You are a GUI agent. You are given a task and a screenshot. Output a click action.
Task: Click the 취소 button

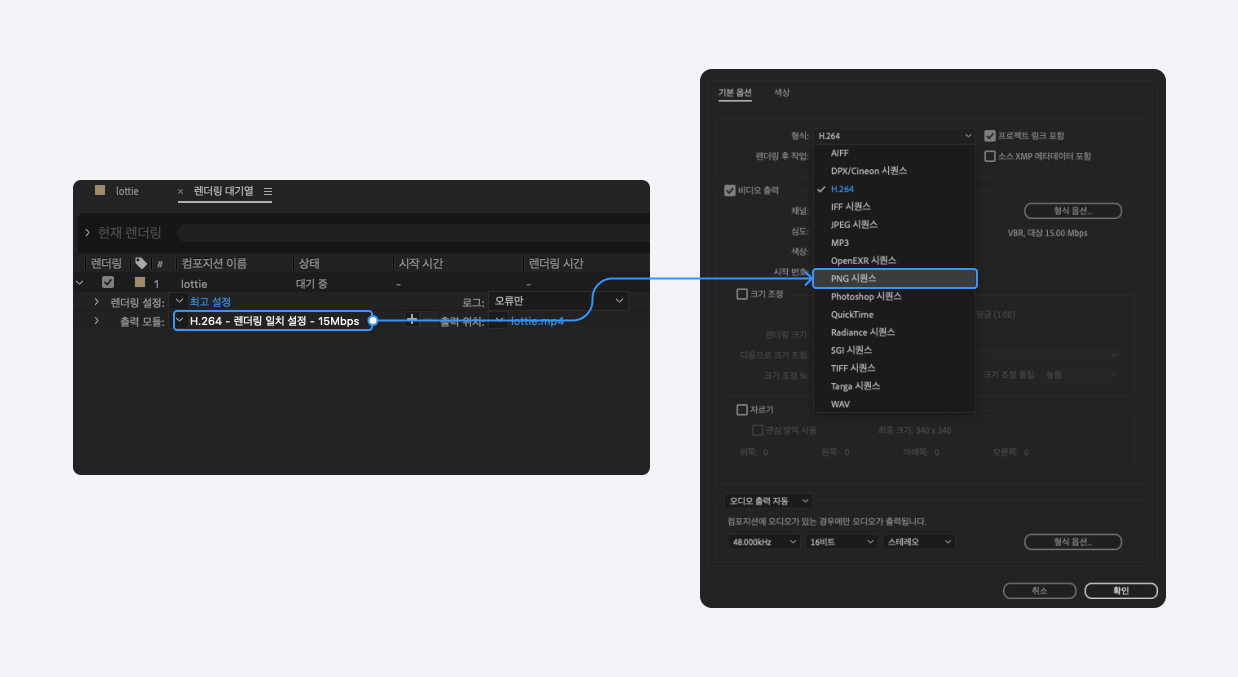pos(1039,591)
